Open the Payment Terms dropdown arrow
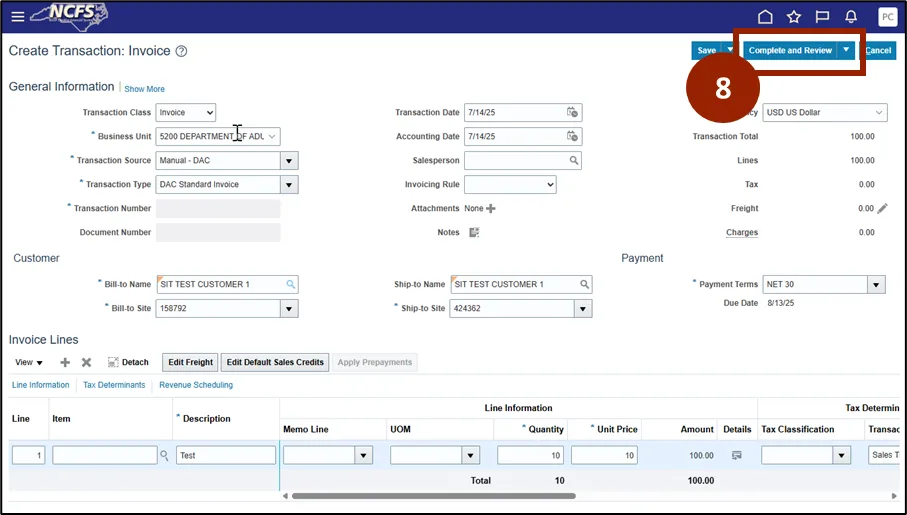907x515 pixels. [876, 285]
